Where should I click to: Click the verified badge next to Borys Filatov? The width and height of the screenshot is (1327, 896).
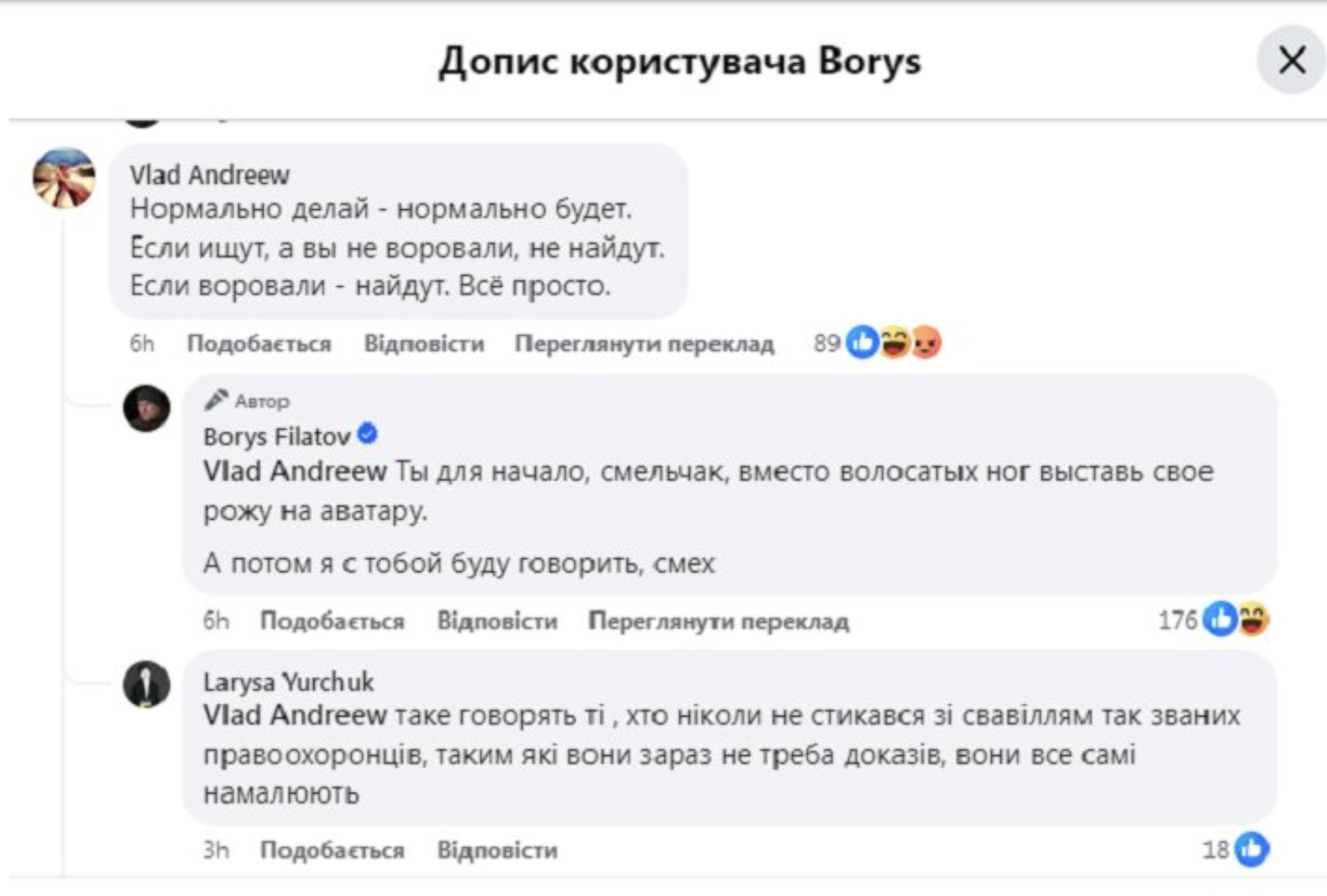[368, 433]
